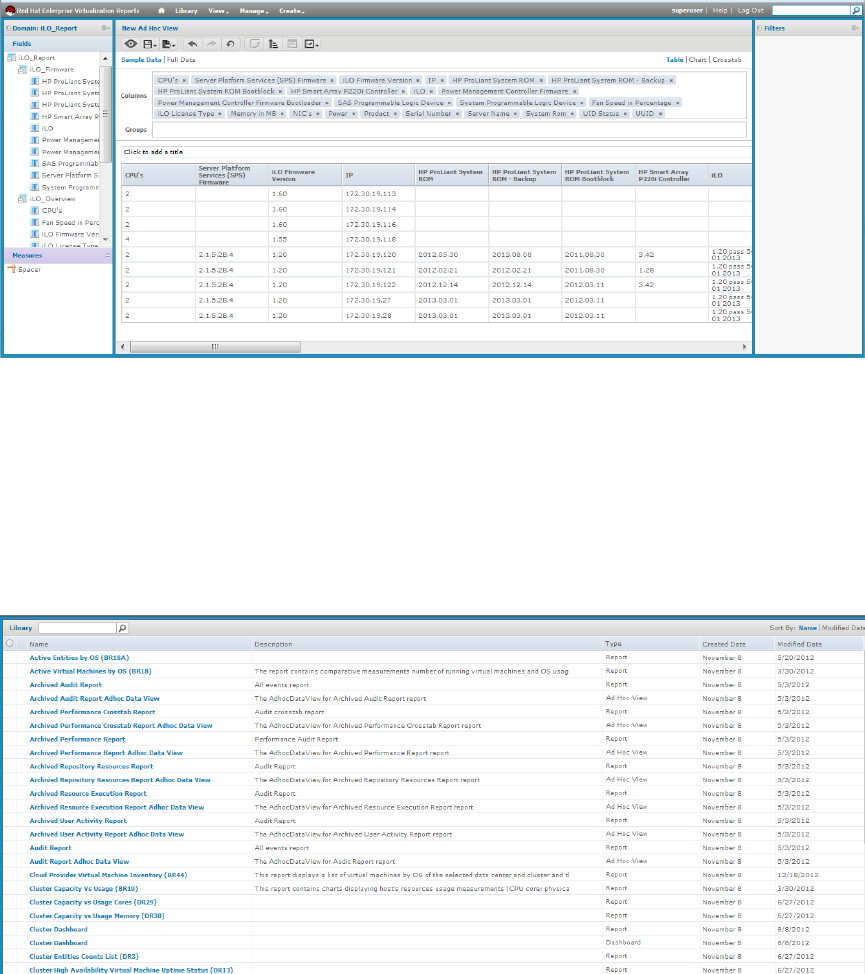The width and height of the screenshot is (865, 974).
Task: Click Help in the top bar
Action: pyautogui.click(x=720, y=11)
